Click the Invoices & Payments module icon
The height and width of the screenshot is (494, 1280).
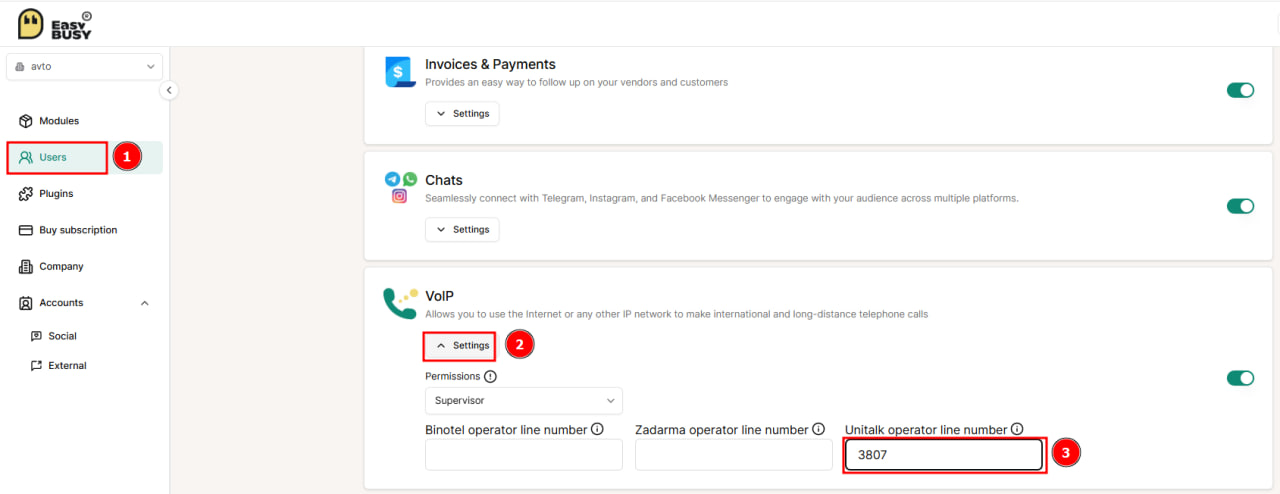coord(400,72)
